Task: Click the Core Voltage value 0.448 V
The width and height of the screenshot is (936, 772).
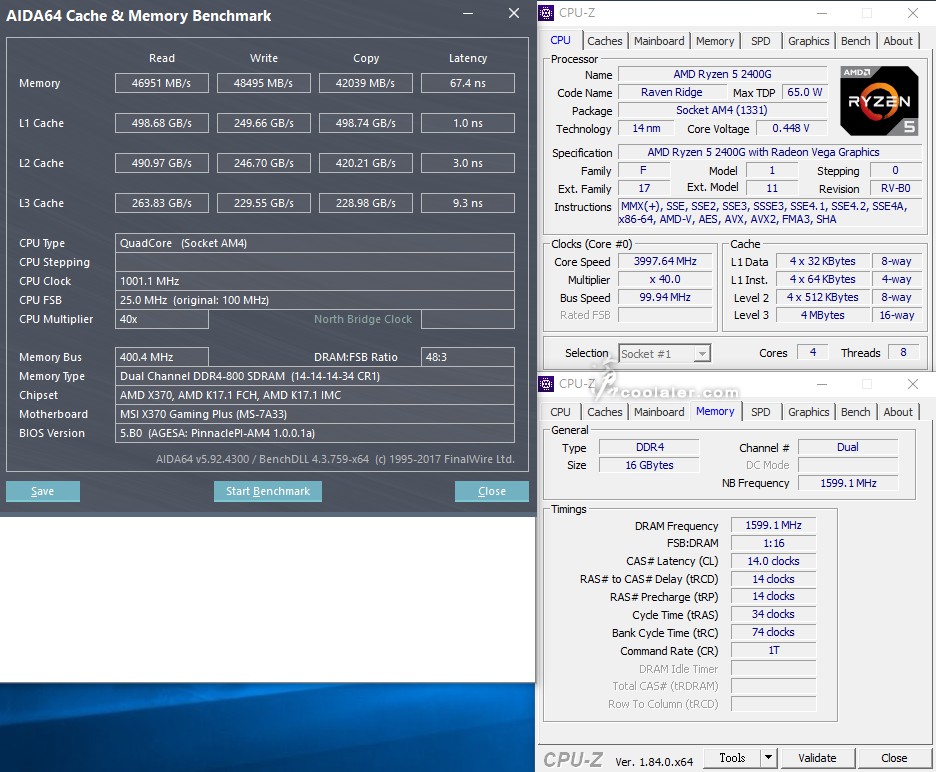Action: [x=791, y=128]
